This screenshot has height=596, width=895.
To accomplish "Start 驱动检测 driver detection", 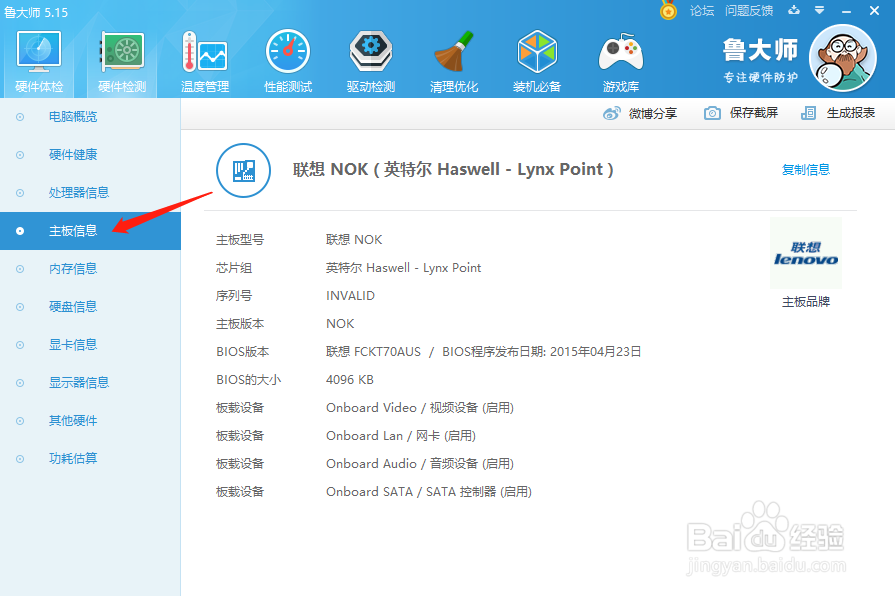I will pos(370,58).
